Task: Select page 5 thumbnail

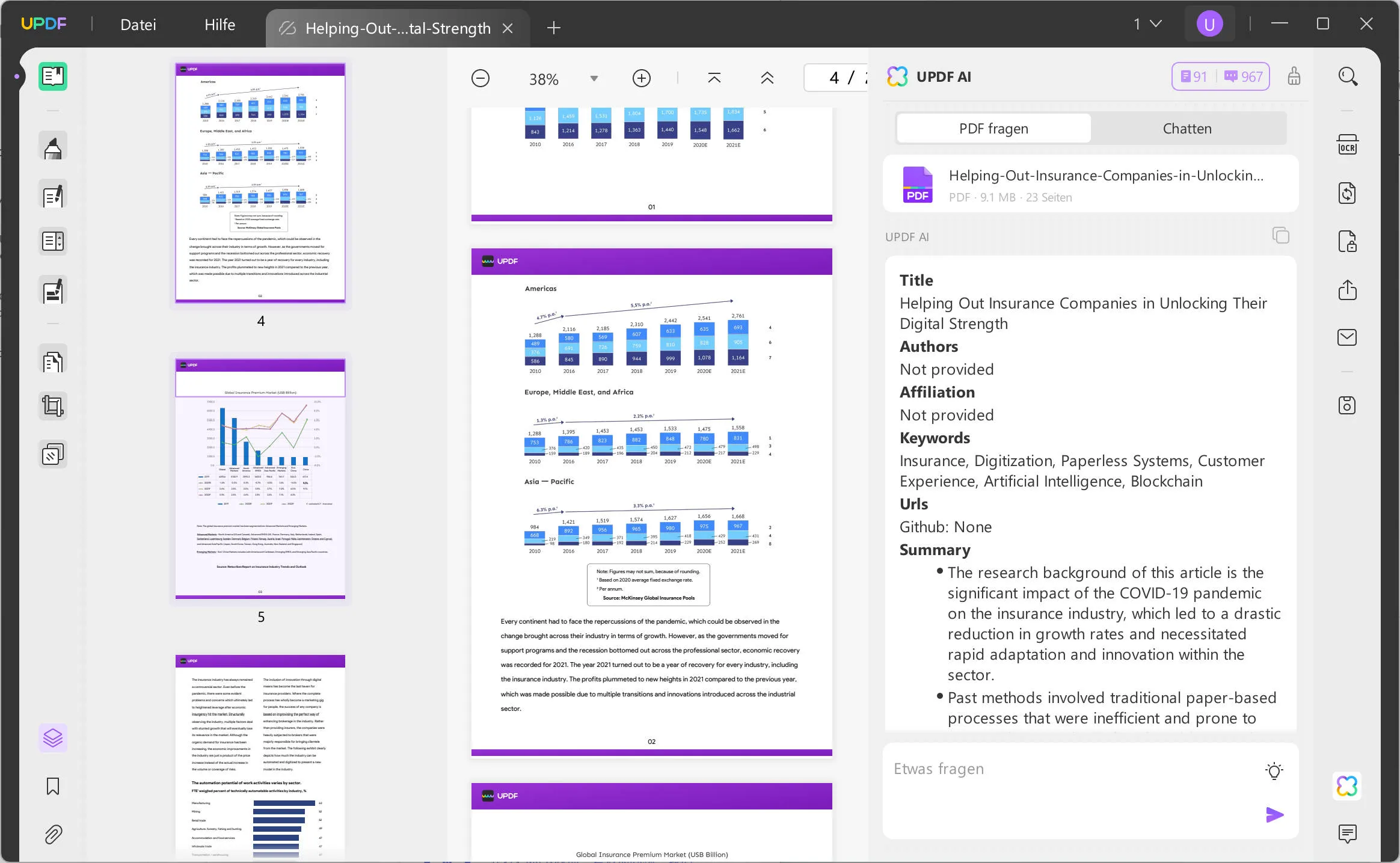Action: point(260,479)
